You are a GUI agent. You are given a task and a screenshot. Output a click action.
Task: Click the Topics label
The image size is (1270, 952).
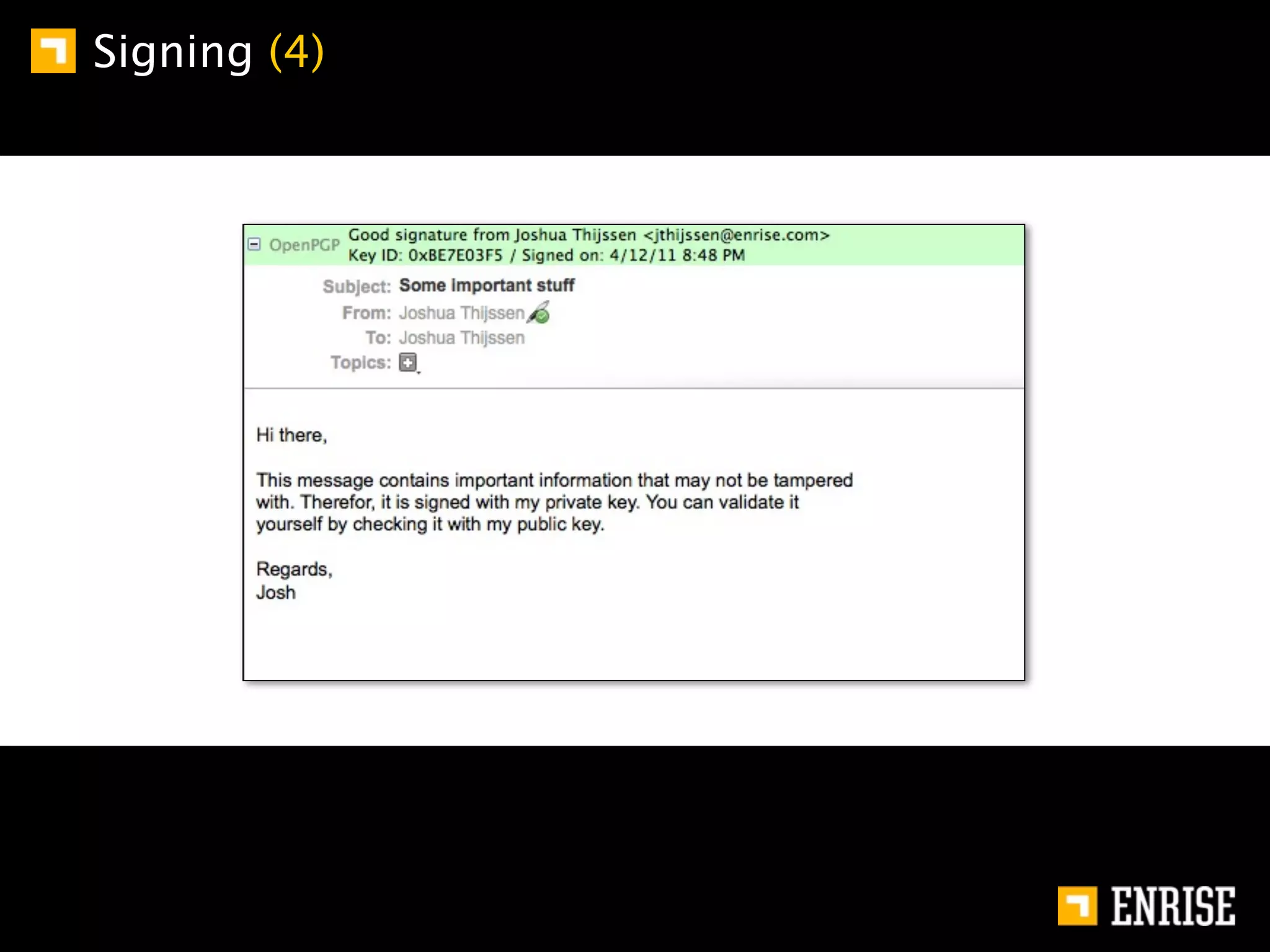pyautogui.click(x=360, y=363)
